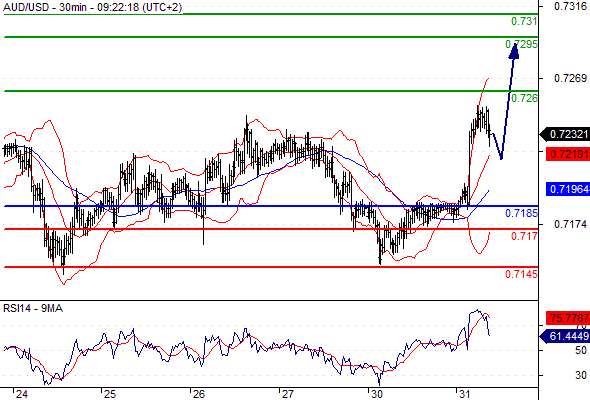
Task: Click date label 30 on time axis
Action: click(377, 394)
